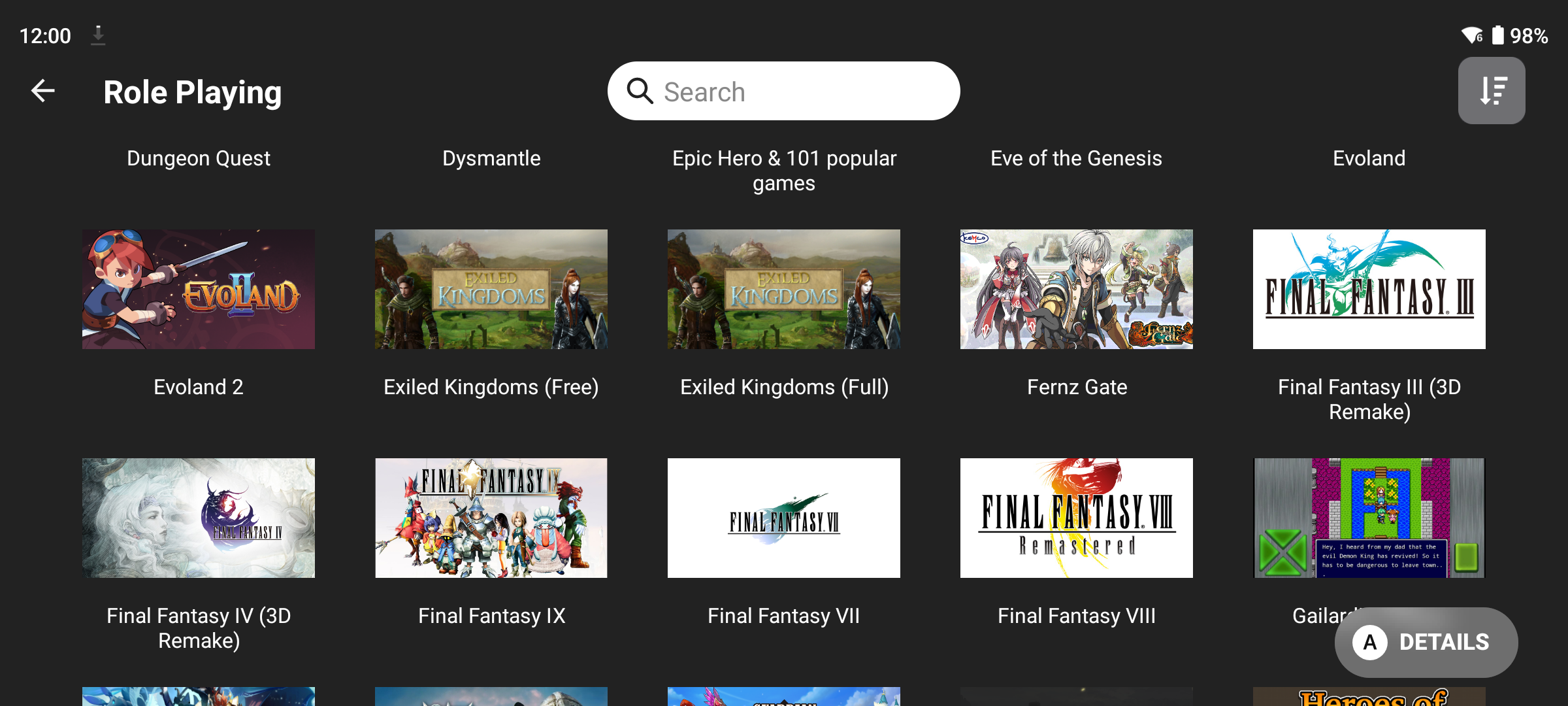Click the Final Fantasy VIII label
The height and width of the screenshot is (706, 1568).
pyautogui.click(x=1077, y=616)
